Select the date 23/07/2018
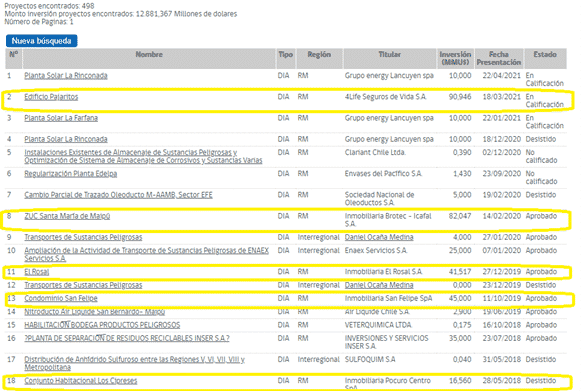This screenshot has height=391, width=581. 501,338
